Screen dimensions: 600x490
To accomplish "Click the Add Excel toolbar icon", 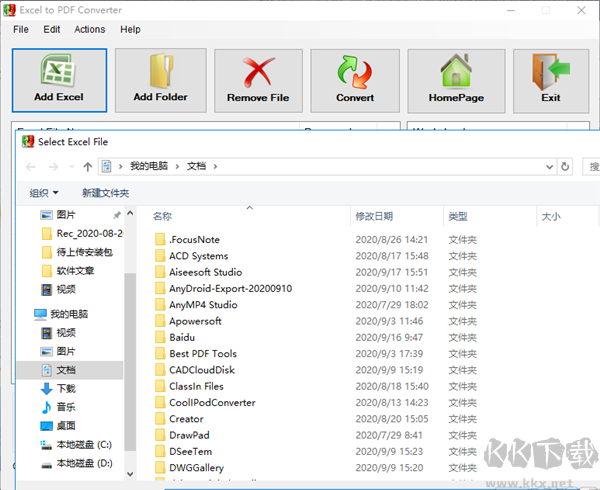I will [58, 79].
